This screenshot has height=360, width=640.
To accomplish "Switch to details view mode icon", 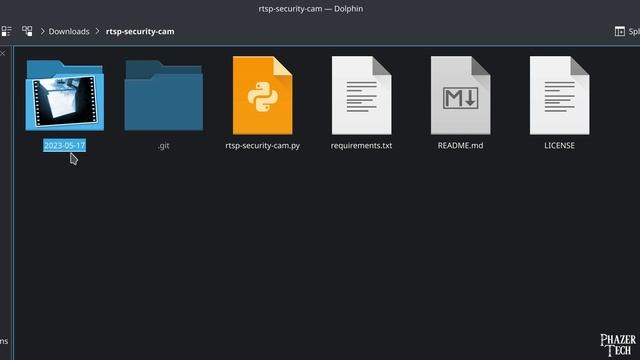I will (x=27, y=31).
